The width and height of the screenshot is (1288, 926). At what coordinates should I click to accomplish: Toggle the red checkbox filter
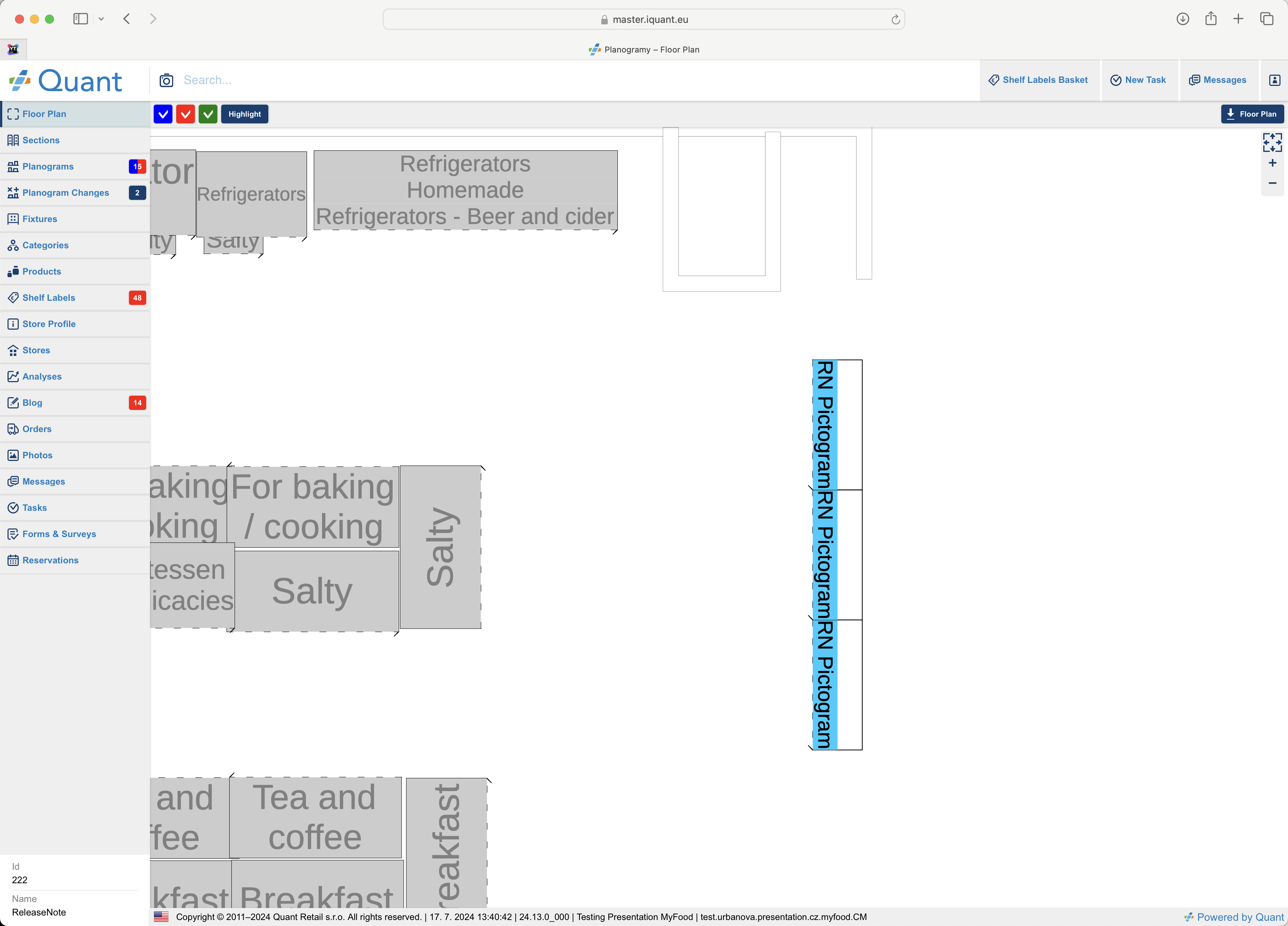(x=186, y=114)
